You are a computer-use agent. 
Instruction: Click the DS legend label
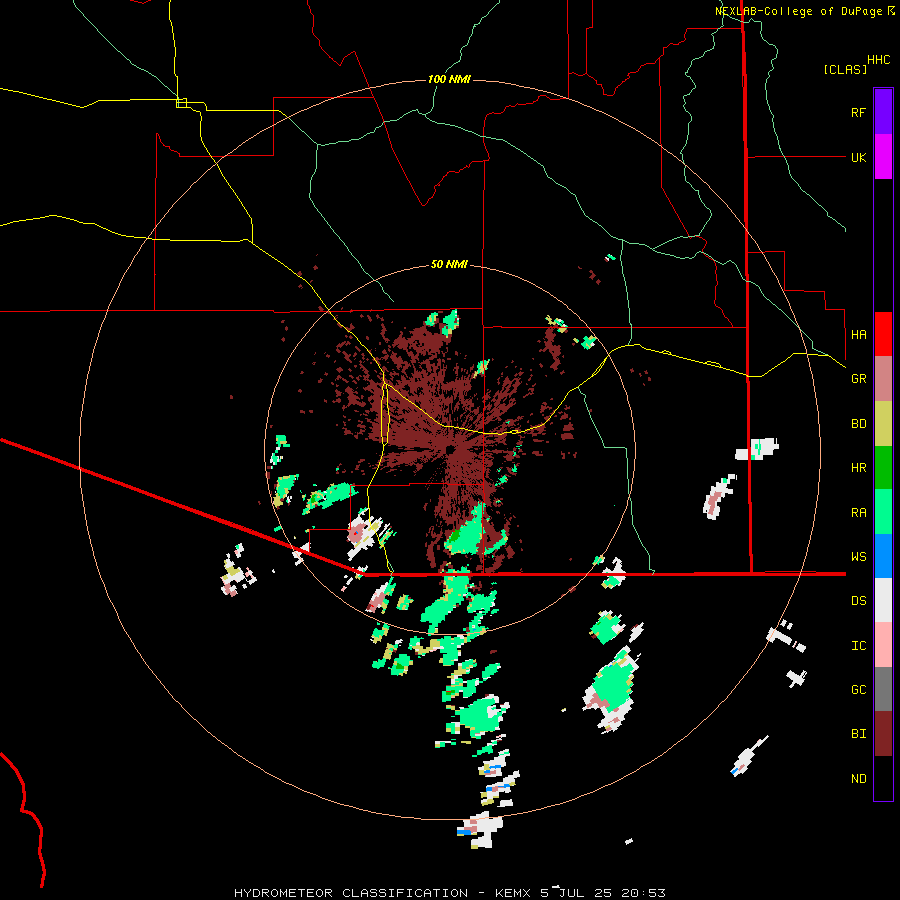[x=858, y=600]
